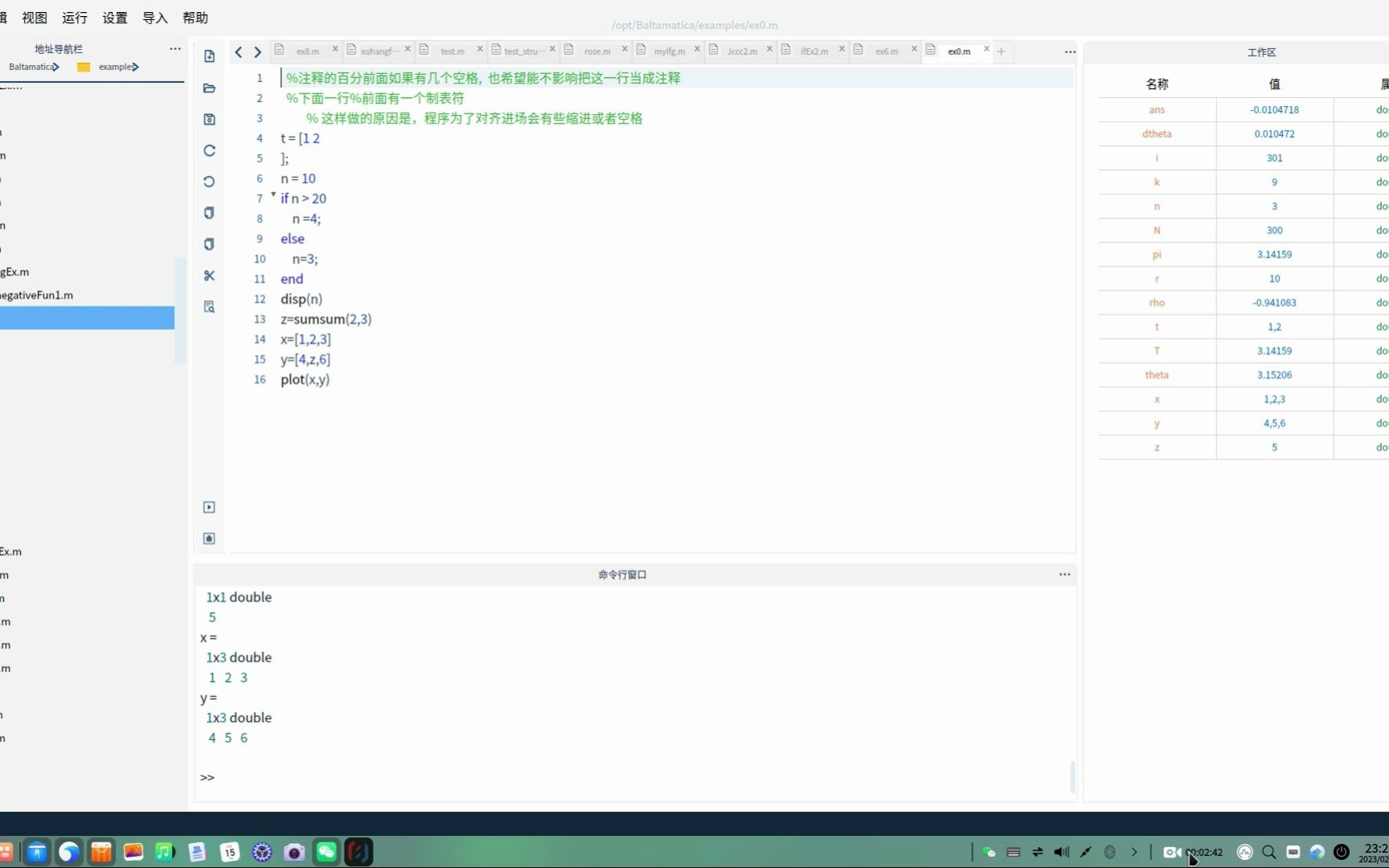Expand the Baltamatica breadcrumb arrow
The height and width of the screenshot is (868, 1389).
[55, 67]
